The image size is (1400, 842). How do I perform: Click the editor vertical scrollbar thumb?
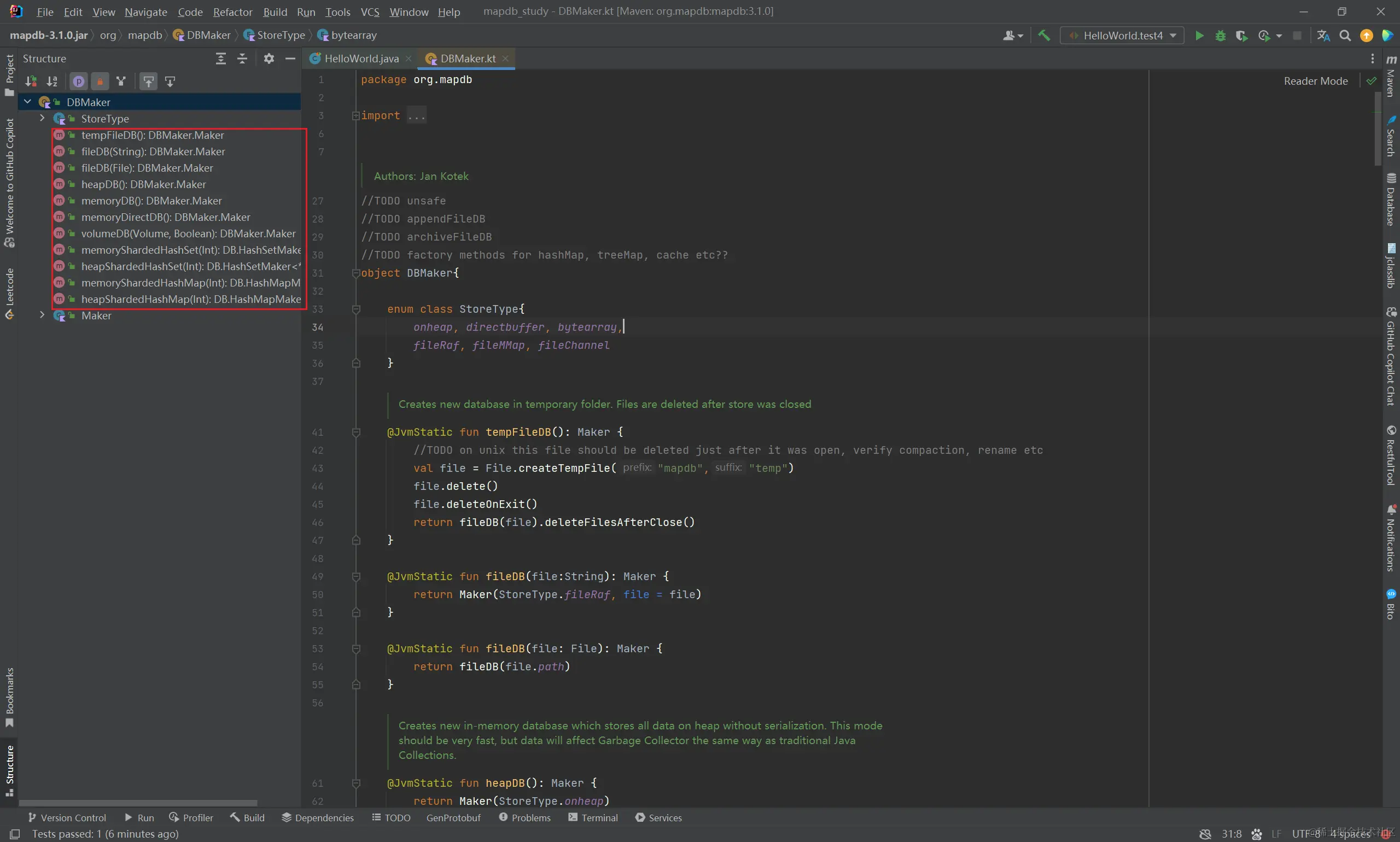click(1377, 130)
